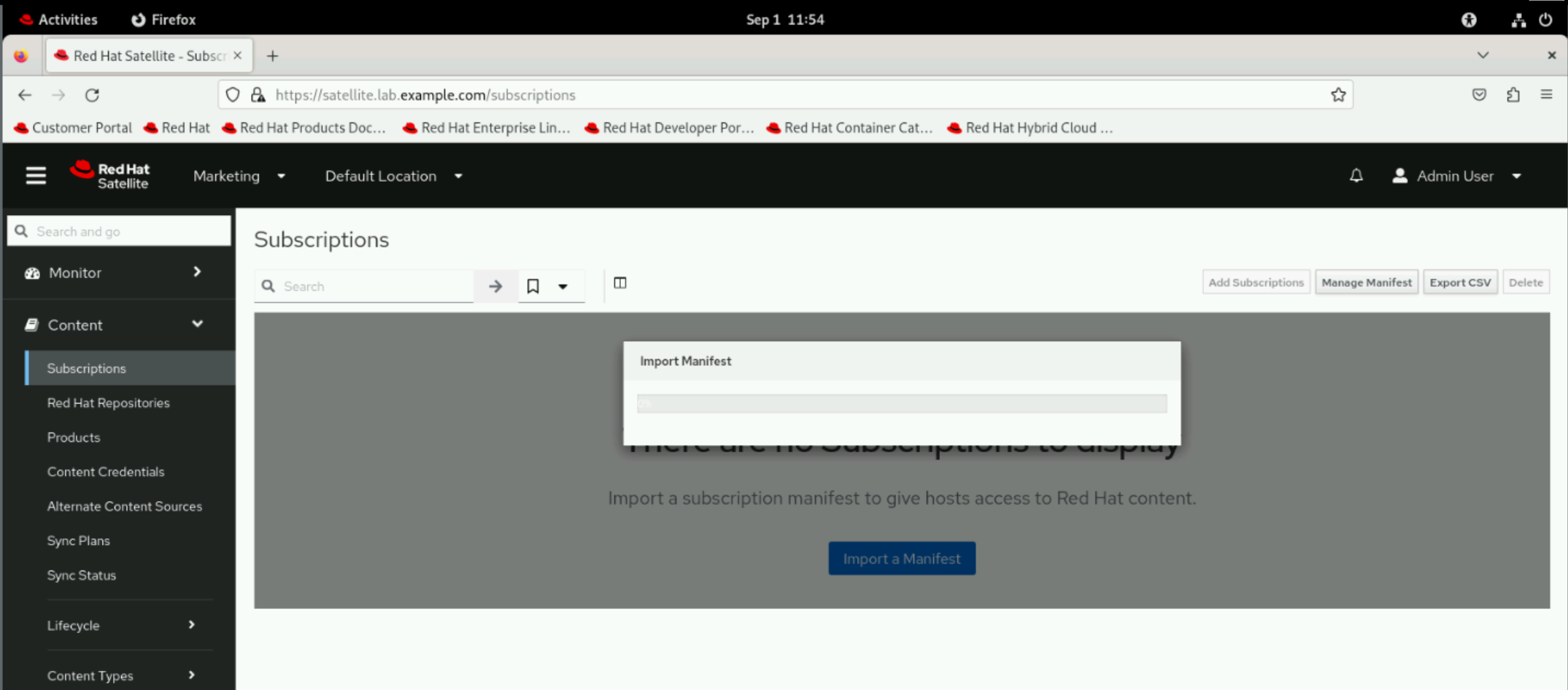List all tabs dropdown arrow

point(1483,55)
